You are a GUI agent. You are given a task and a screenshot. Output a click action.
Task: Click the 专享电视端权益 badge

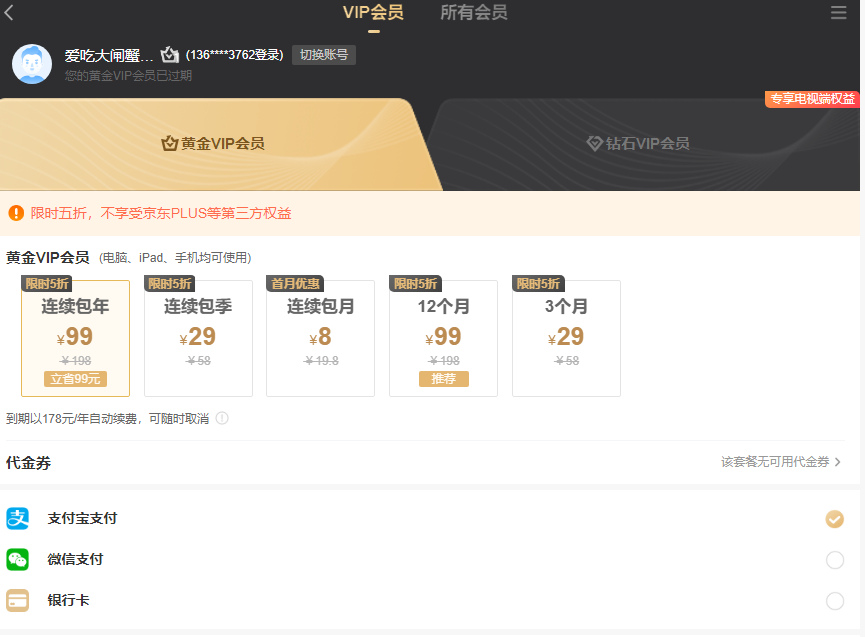coord(812,99)
